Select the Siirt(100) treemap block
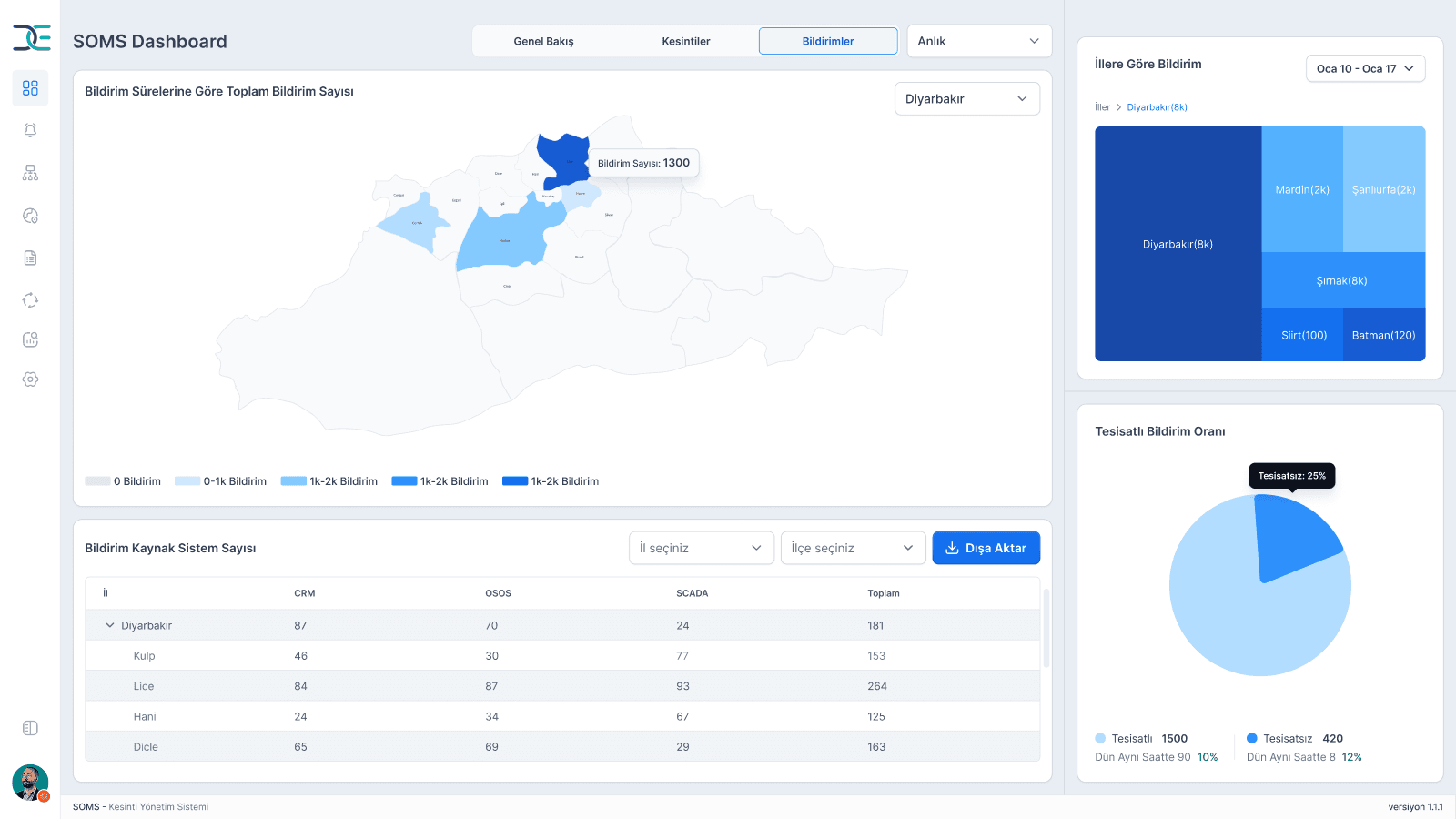The width and height of the screenshot is (1456, 819). 1302,335
